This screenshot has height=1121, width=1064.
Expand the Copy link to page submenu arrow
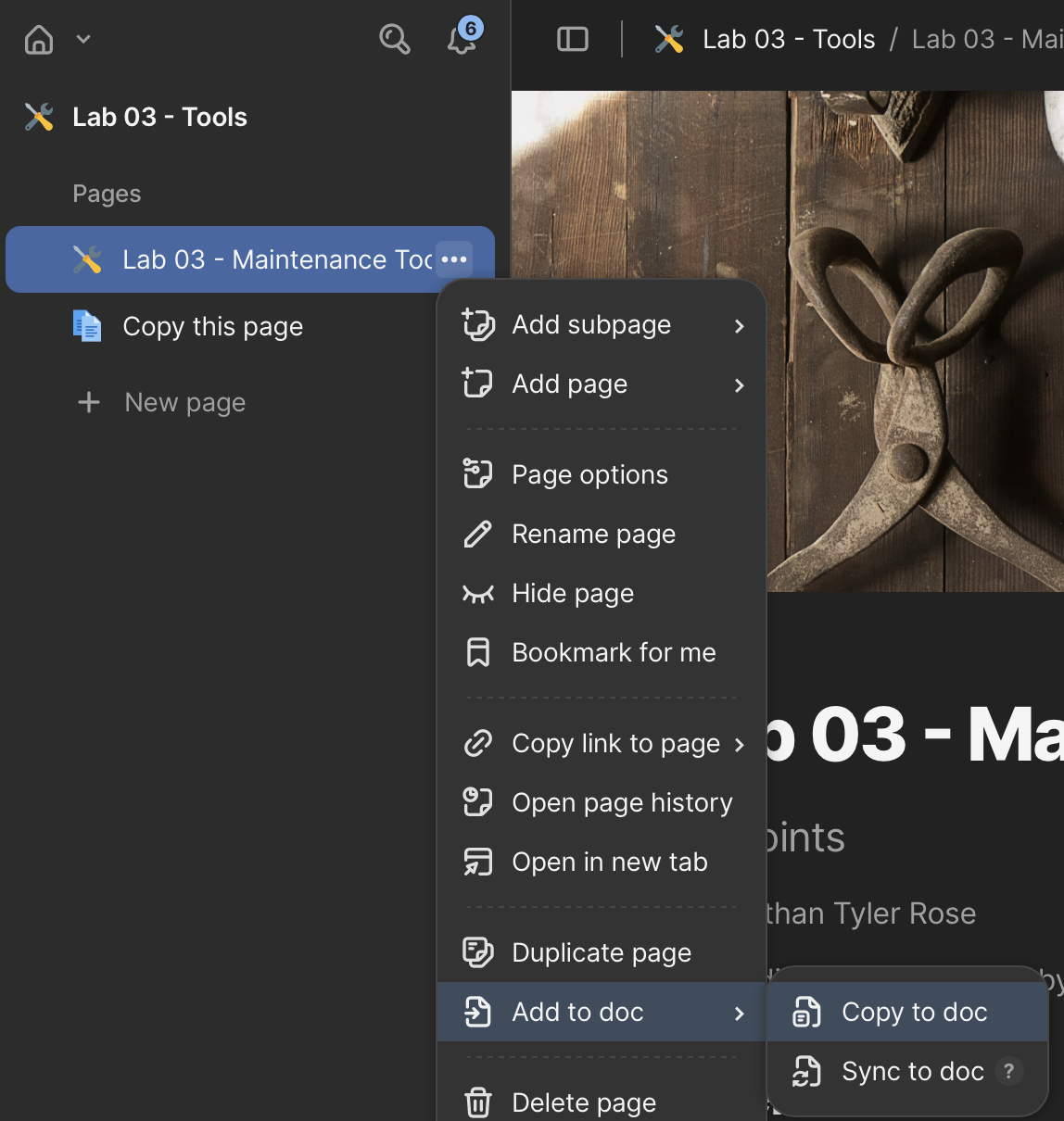coord(739,745)
